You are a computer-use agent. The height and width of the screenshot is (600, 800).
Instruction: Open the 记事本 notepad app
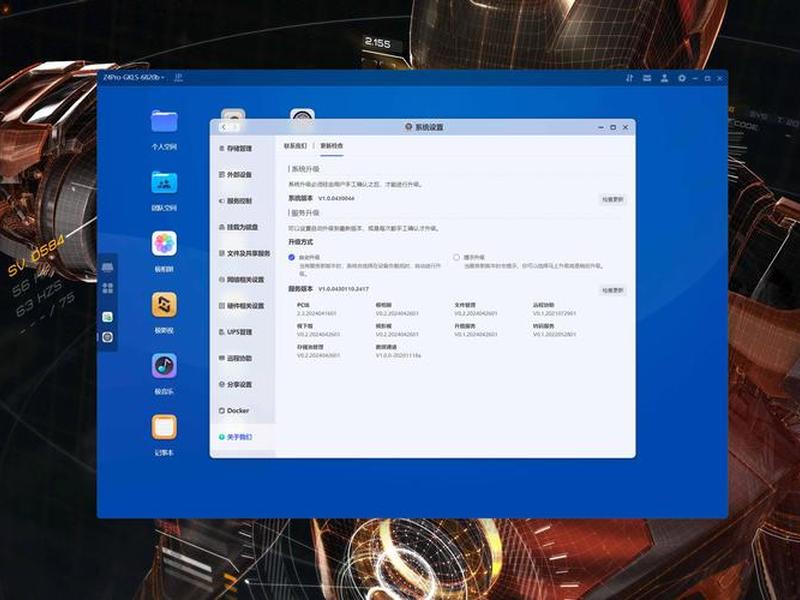pyautogui.click(x=164, y=427)
